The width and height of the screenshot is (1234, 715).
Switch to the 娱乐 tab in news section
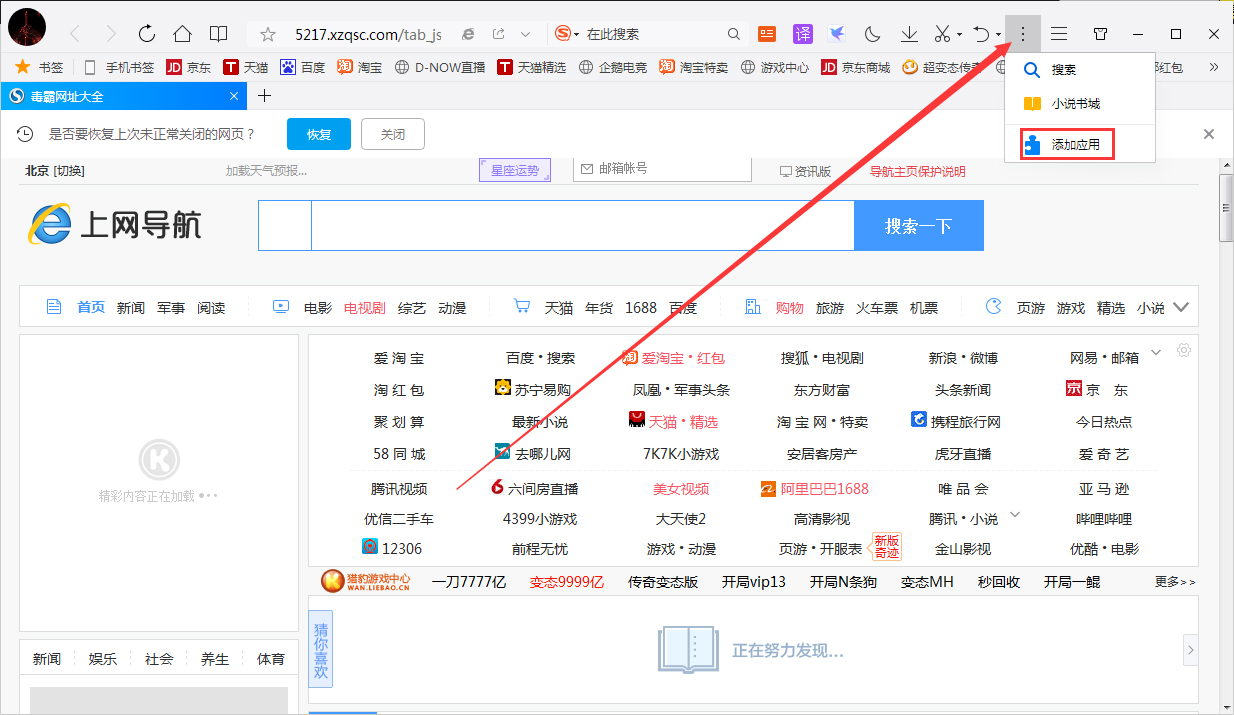click(x=101, y=658)
